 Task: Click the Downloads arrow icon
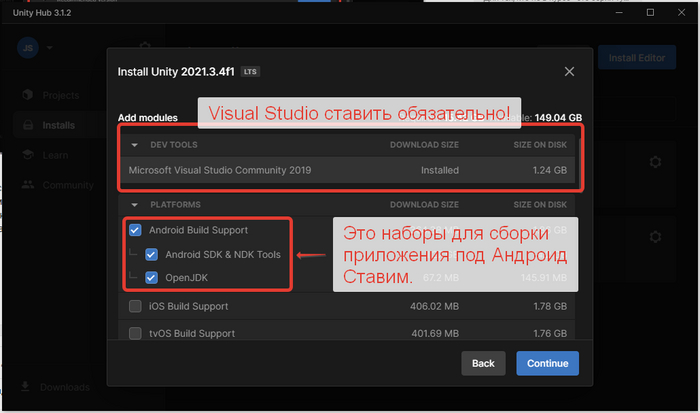[25, 387]
